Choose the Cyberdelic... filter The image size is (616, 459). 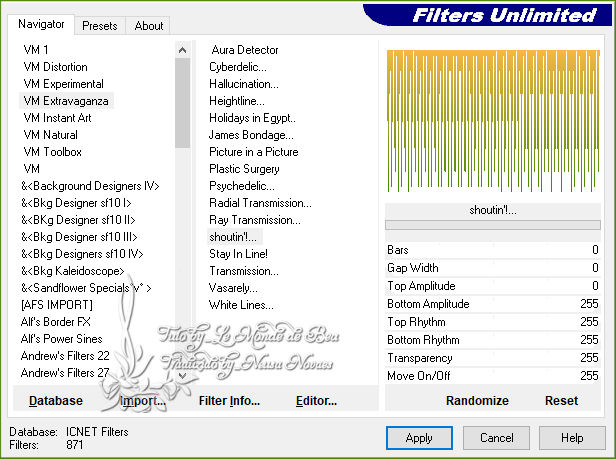(238, 67)
